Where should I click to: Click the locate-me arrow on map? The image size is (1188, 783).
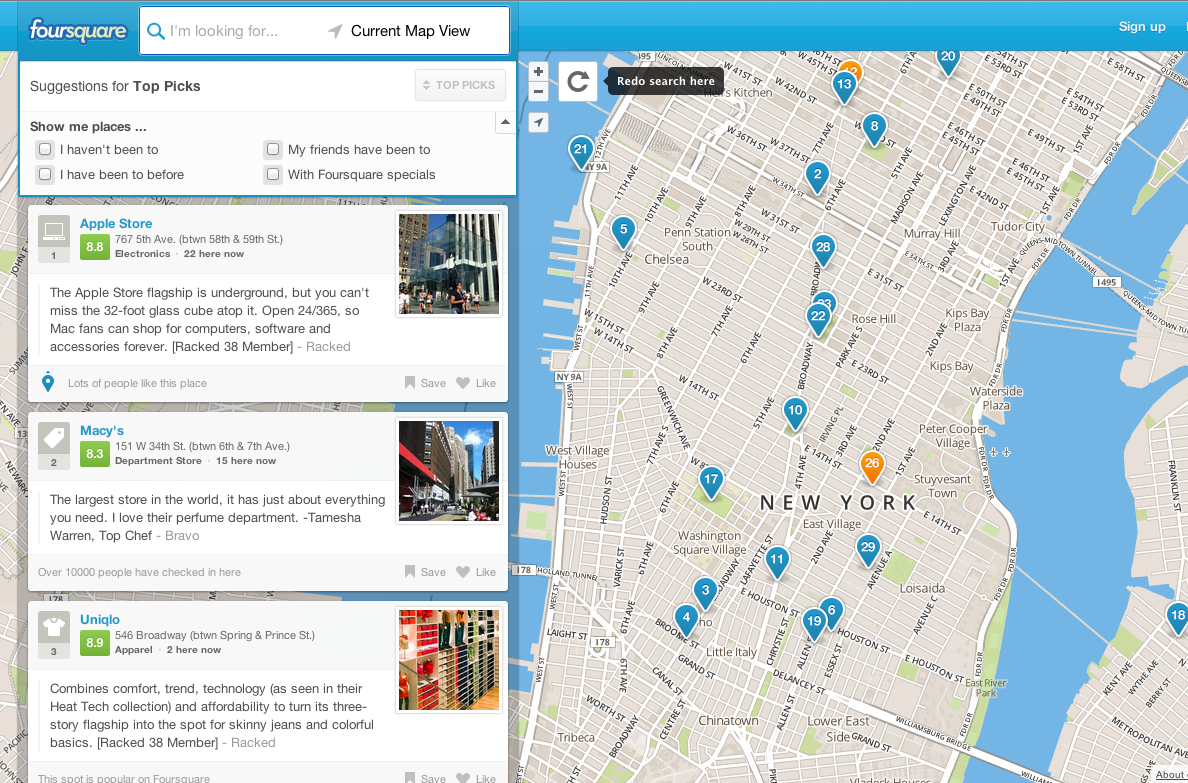(538, 122)
